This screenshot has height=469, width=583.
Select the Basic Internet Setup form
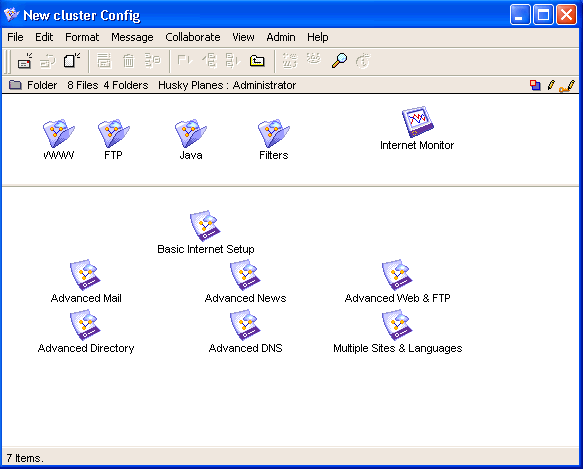tap(205, 226)
